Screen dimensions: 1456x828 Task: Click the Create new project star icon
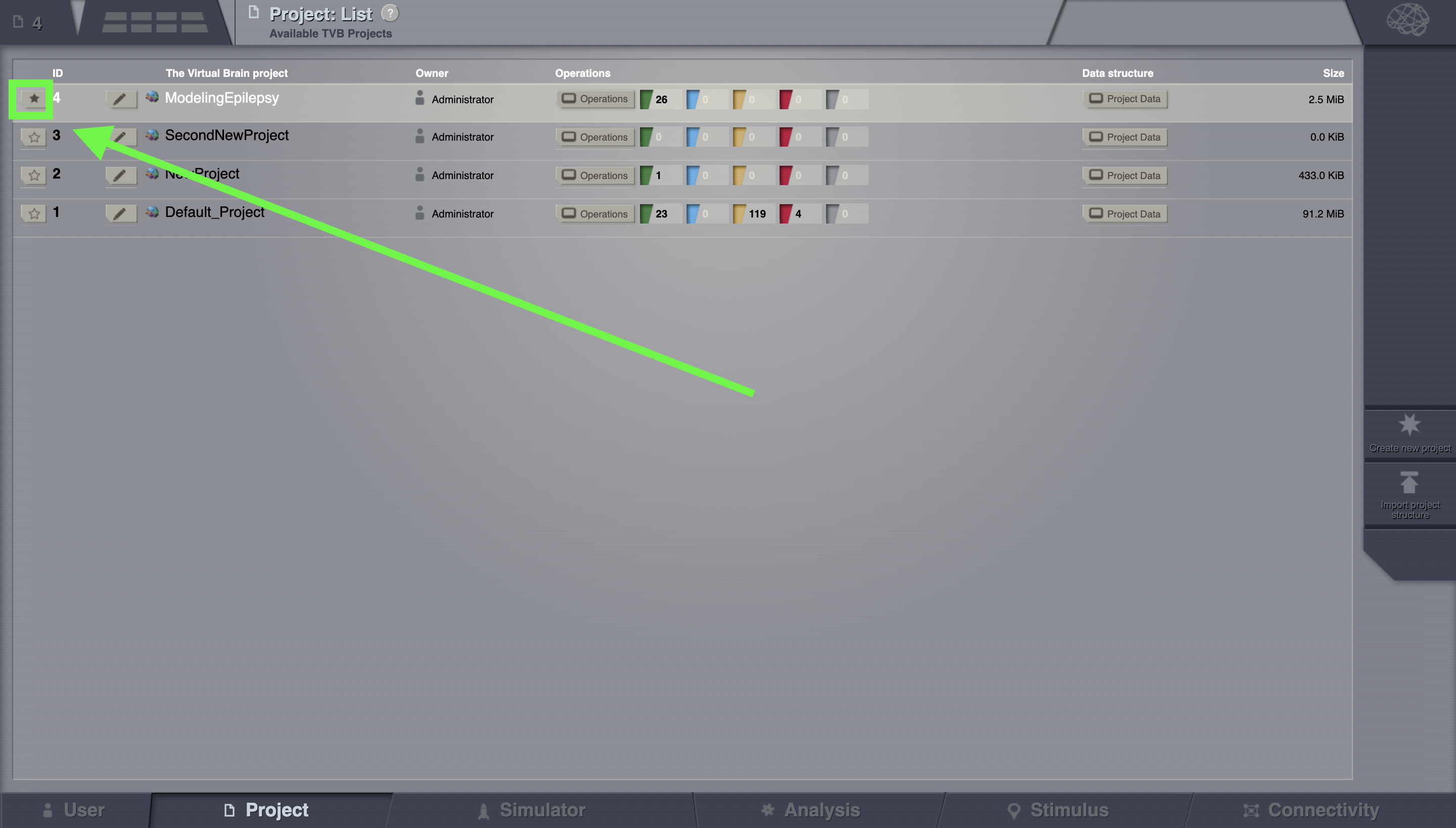click(1409, 425)
